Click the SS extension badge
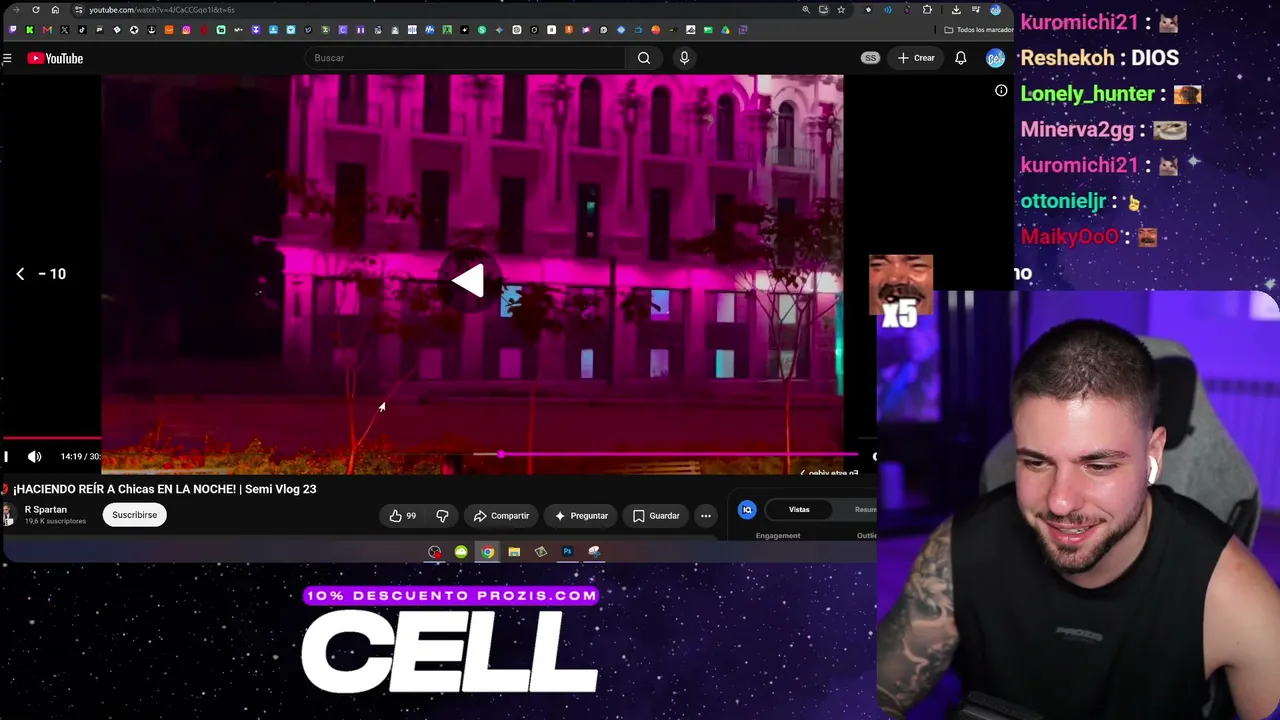This screenshot has height=720, width=1280. pos(870,58)
